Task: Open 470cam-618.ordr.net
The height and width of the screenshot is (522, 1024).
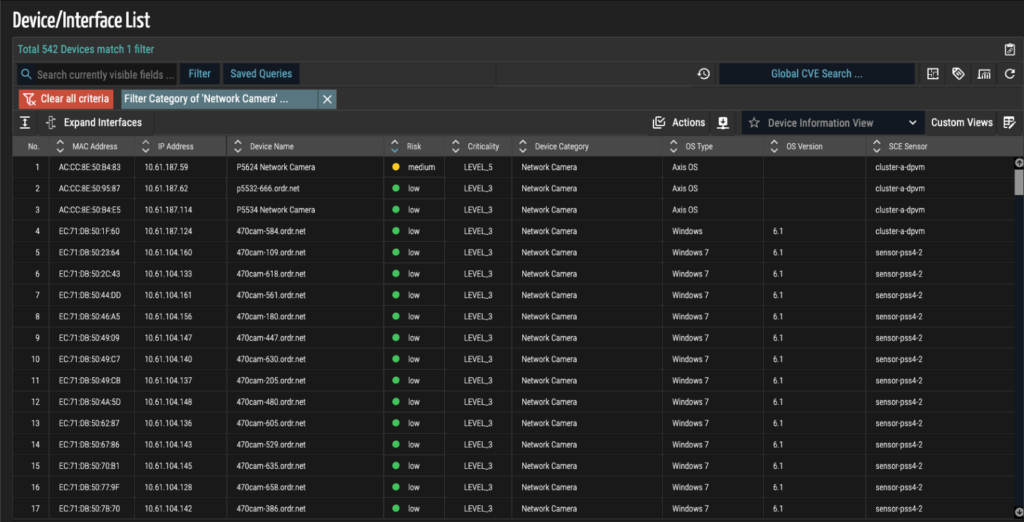Action: click(271, 274)
